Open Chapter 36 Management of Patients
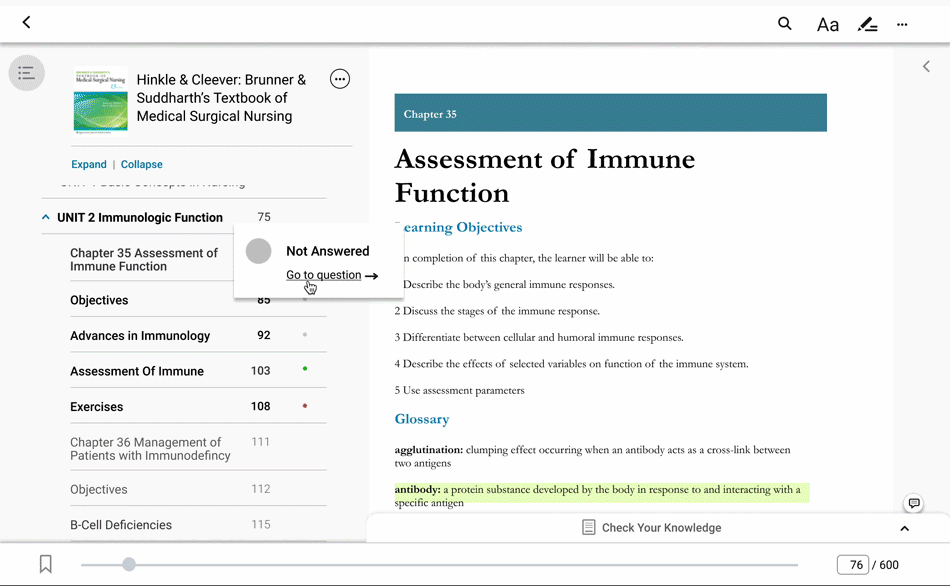This screenshot has height=586, width=950. pos(150,449)
